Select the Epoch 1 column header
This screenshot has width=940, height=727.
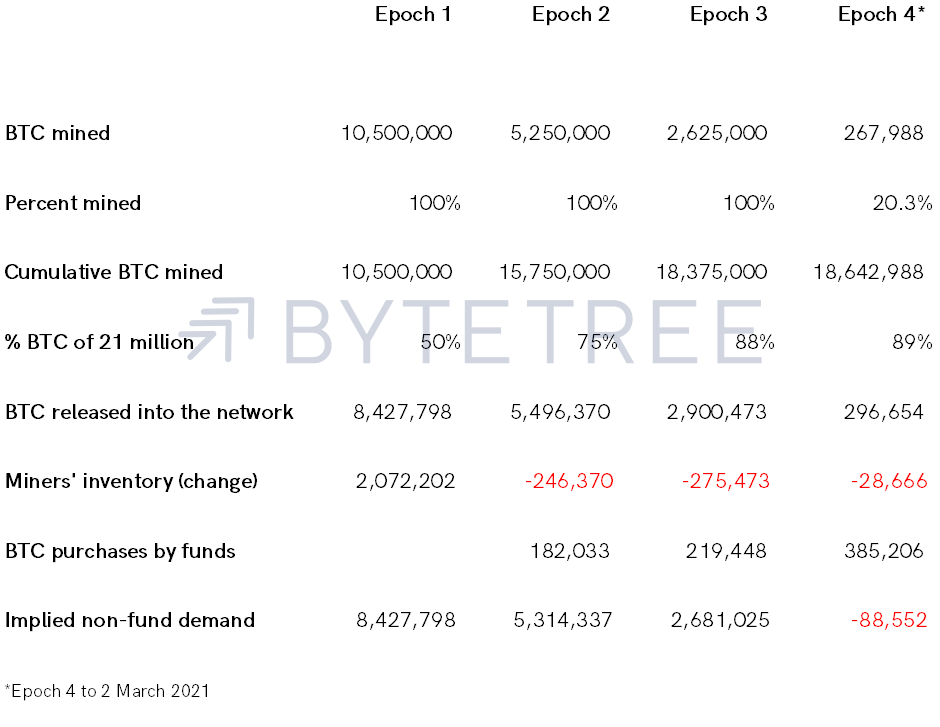[413, 14]
